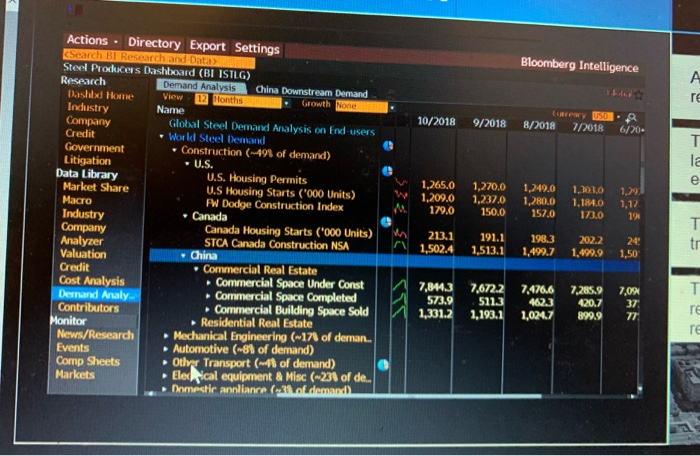Click the 7/2018 column header
This screenshot has width=700, height=456.
click(588, 127)
